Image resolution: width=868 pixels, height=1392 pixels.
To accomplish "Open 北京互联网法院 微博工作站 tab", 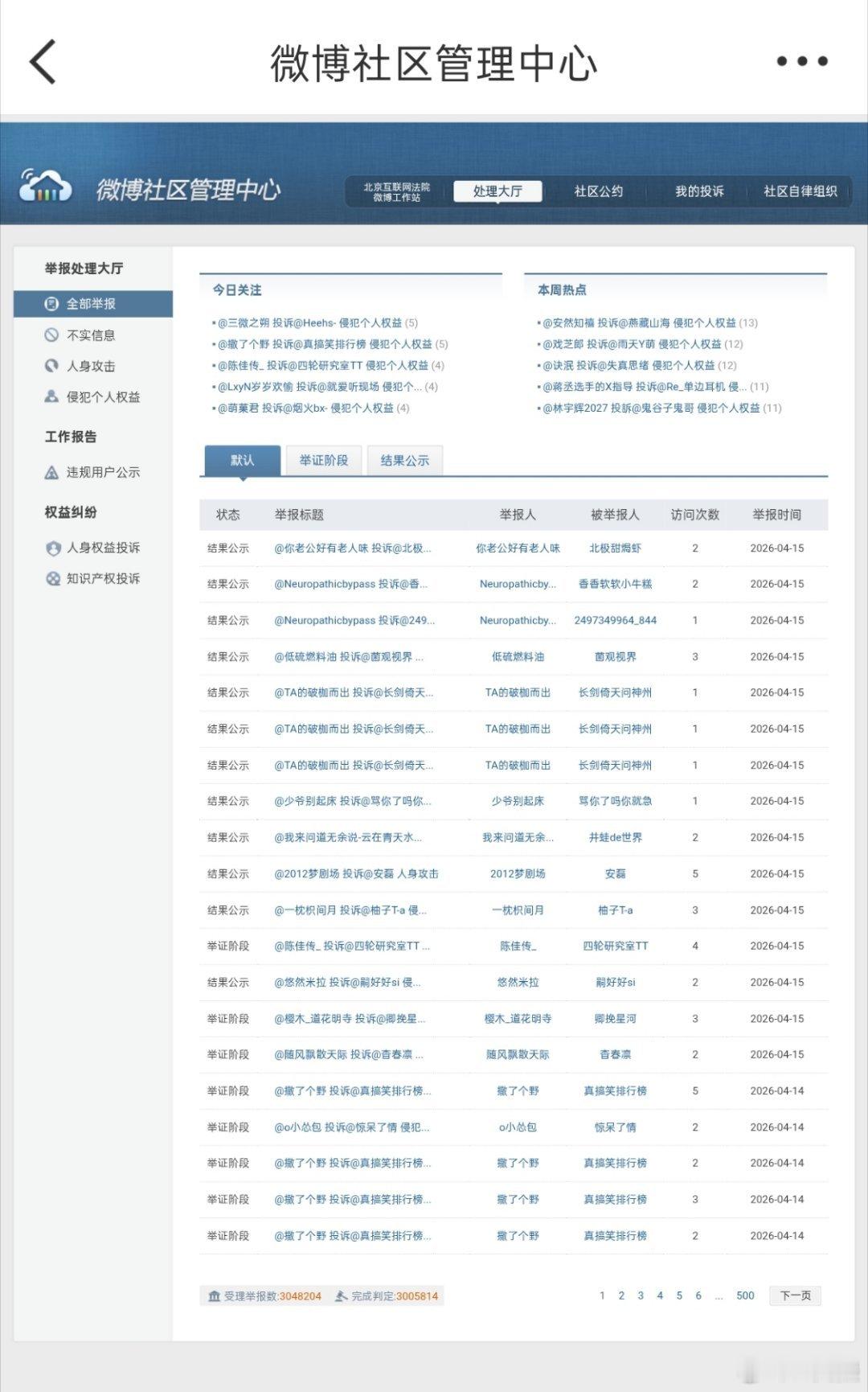I will [x=396, y=191].
